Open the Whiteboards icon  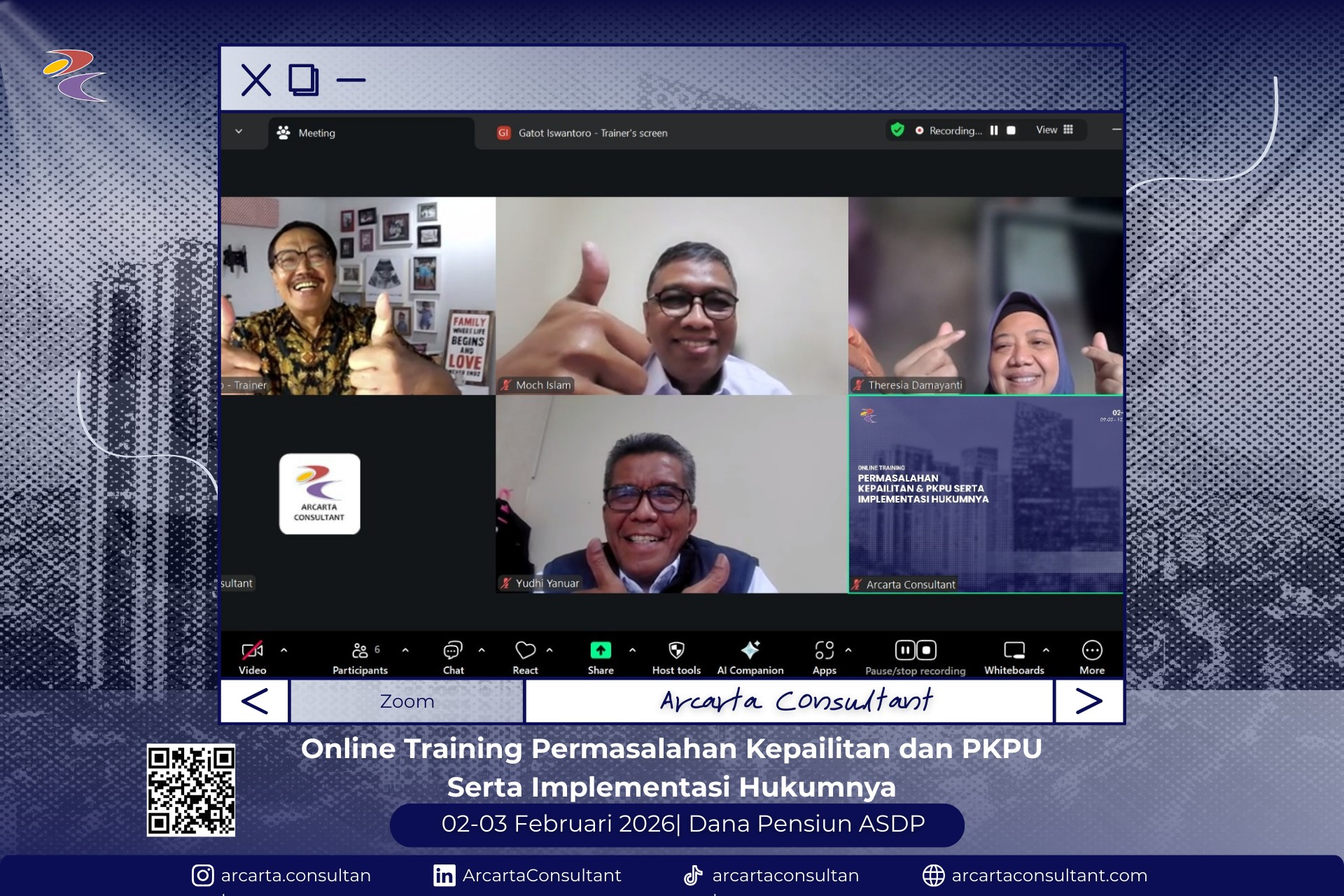[x=1014, y=650]
